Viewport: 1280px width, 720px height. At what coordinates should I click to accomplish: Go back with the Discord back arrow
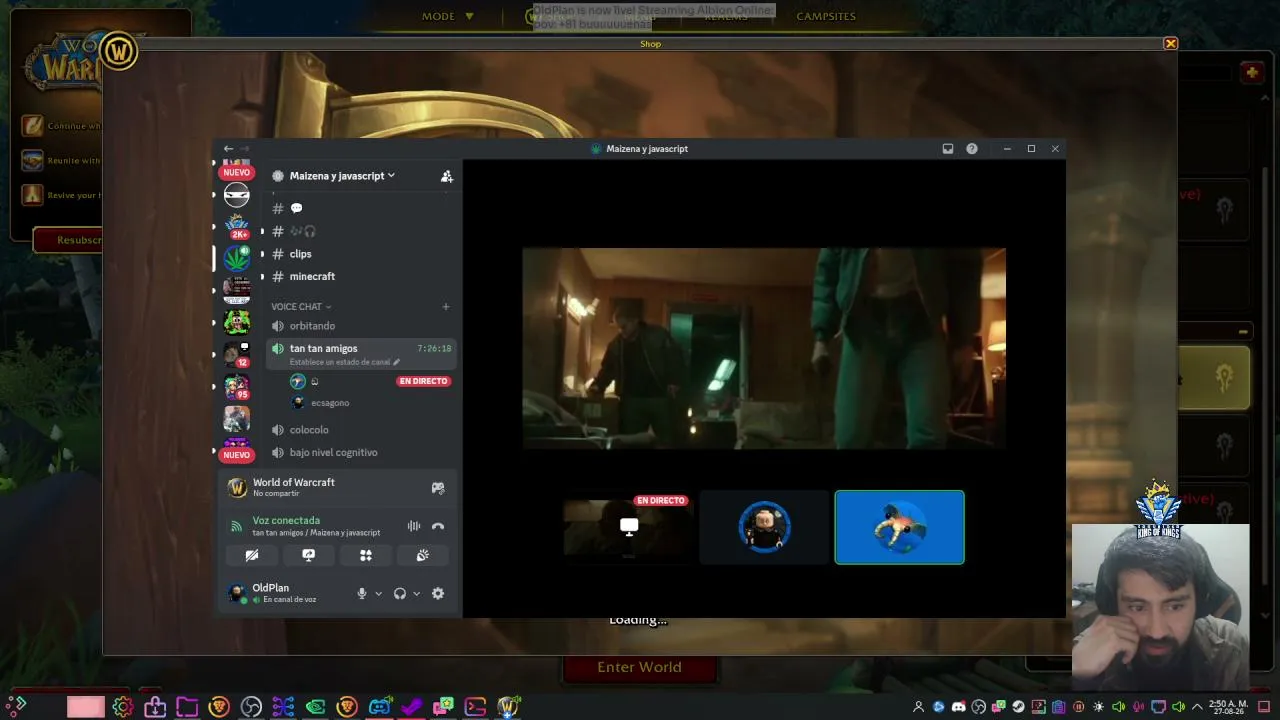coord(228,149)
